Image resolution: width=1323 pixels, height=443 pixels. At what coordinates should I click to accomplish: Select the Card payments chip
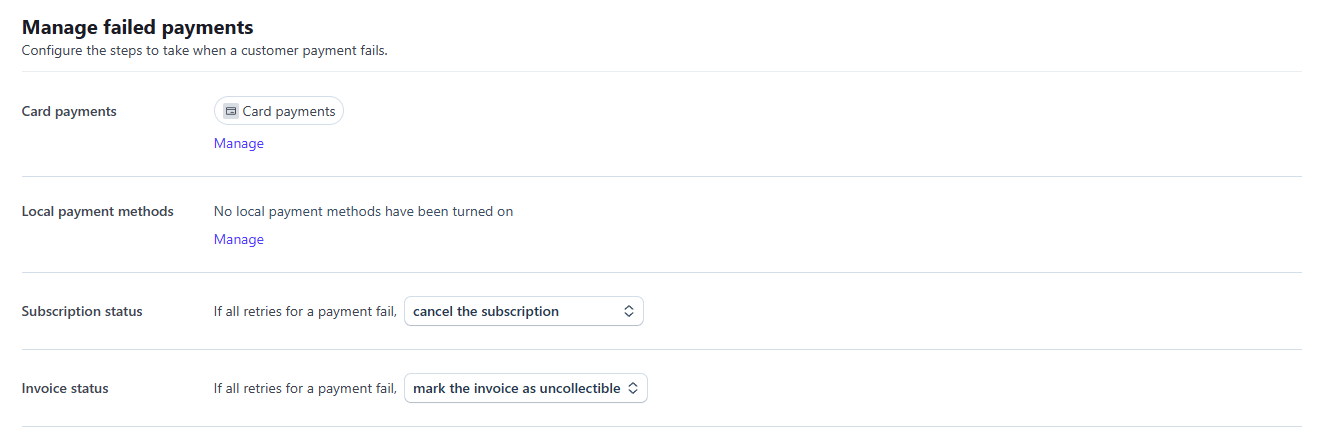click(279, 111)
